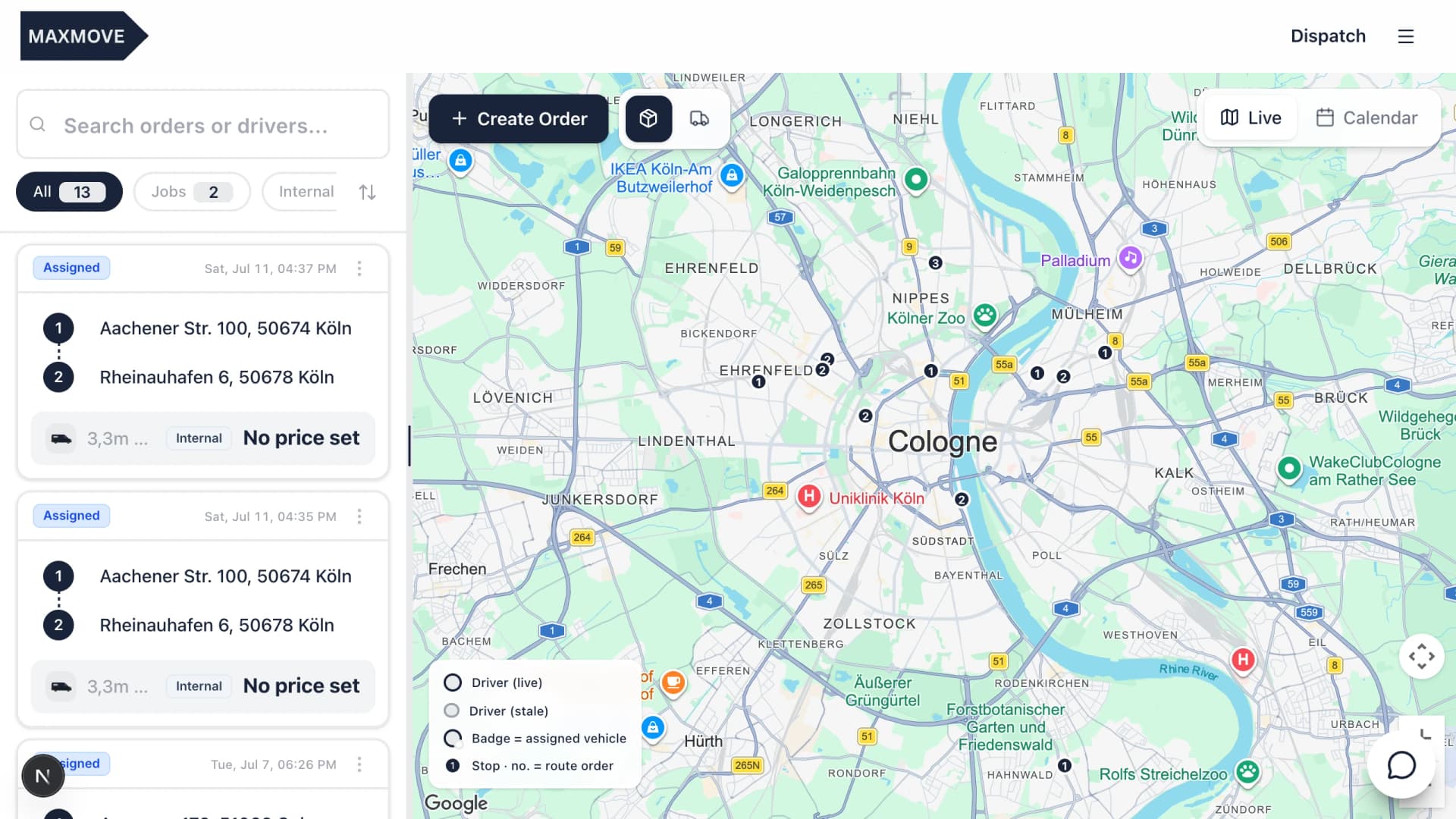Select the Calendar tab
The width and height of the screenshot is (1456, 819).
(x=1367, y=118)
